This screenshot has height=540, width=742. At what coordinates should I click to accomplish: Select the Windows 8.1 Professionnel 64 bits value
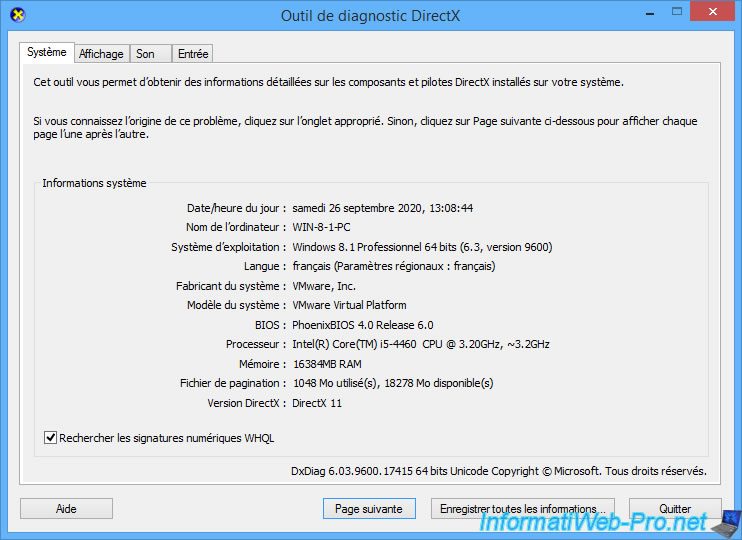(422, 247)
